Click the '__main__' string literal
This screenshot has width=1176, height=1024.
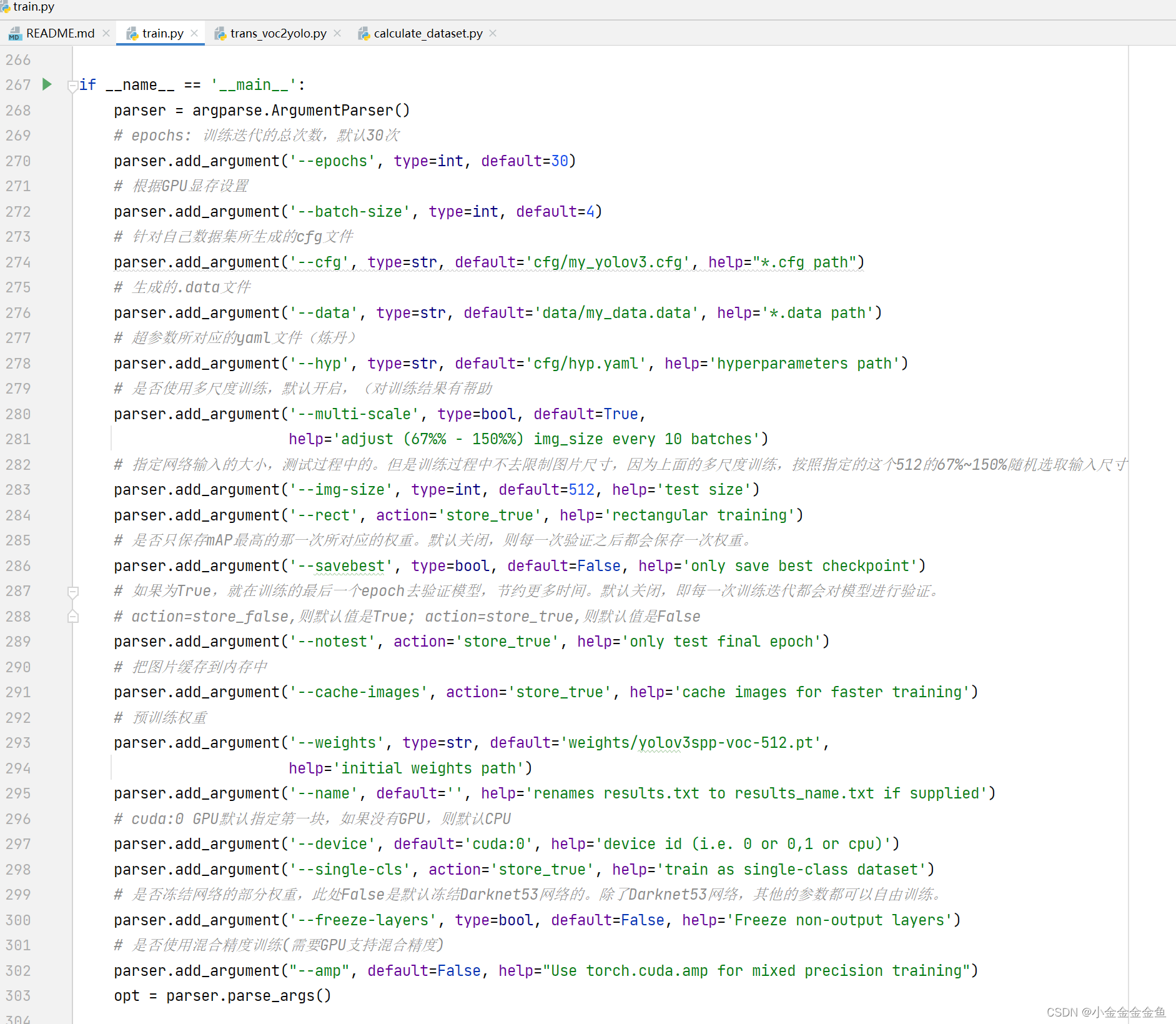pyautogui.click(x=254, y=84)
